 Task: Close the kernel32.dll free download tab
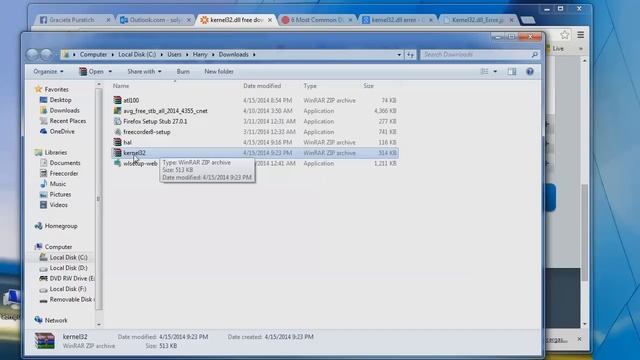(x=270, y=20)
